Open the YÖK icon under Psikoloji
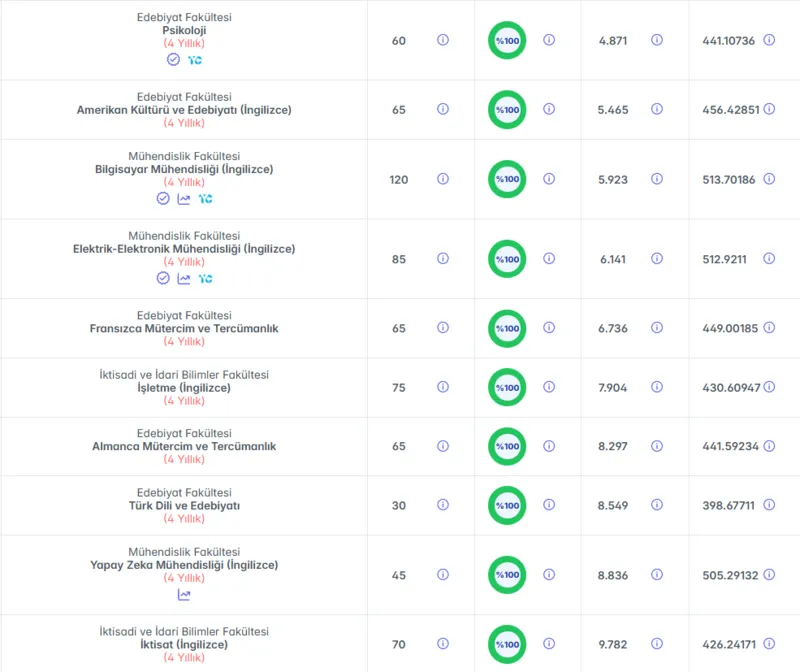Screen dimensions: 800x672 (x=194, y=60)
